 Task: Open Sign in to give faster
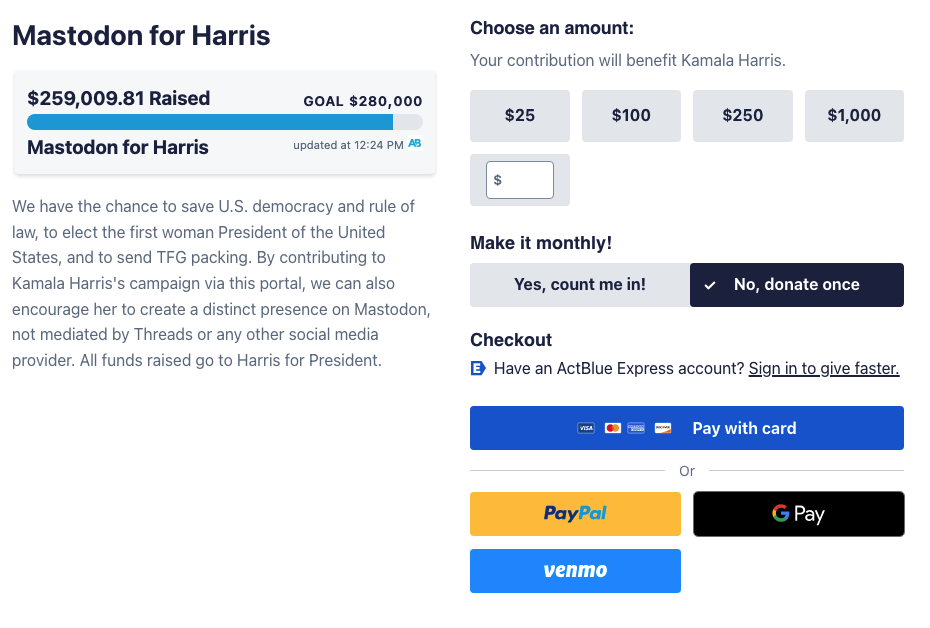point(823,368)
